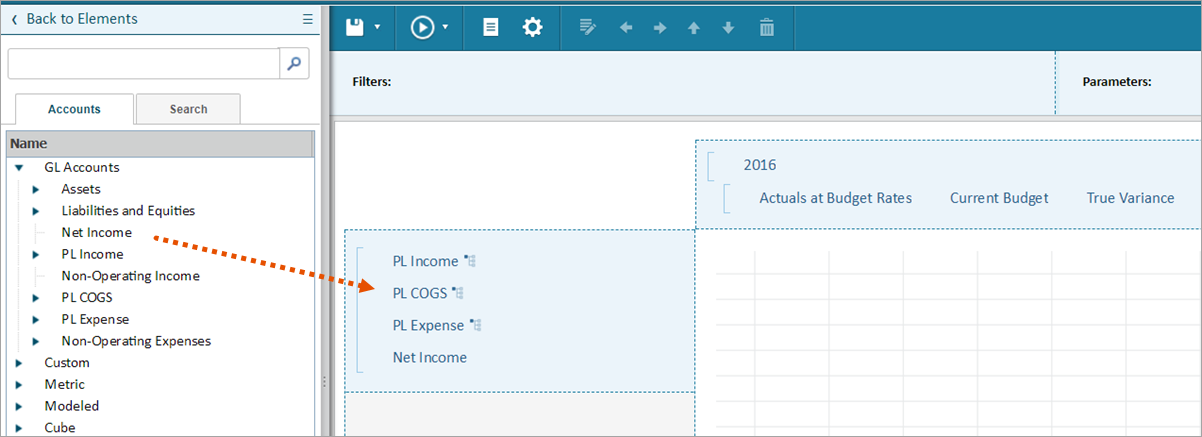Click the Filters area label
The width and height of the screenshot is (1202, 437).
pos(371,82)
